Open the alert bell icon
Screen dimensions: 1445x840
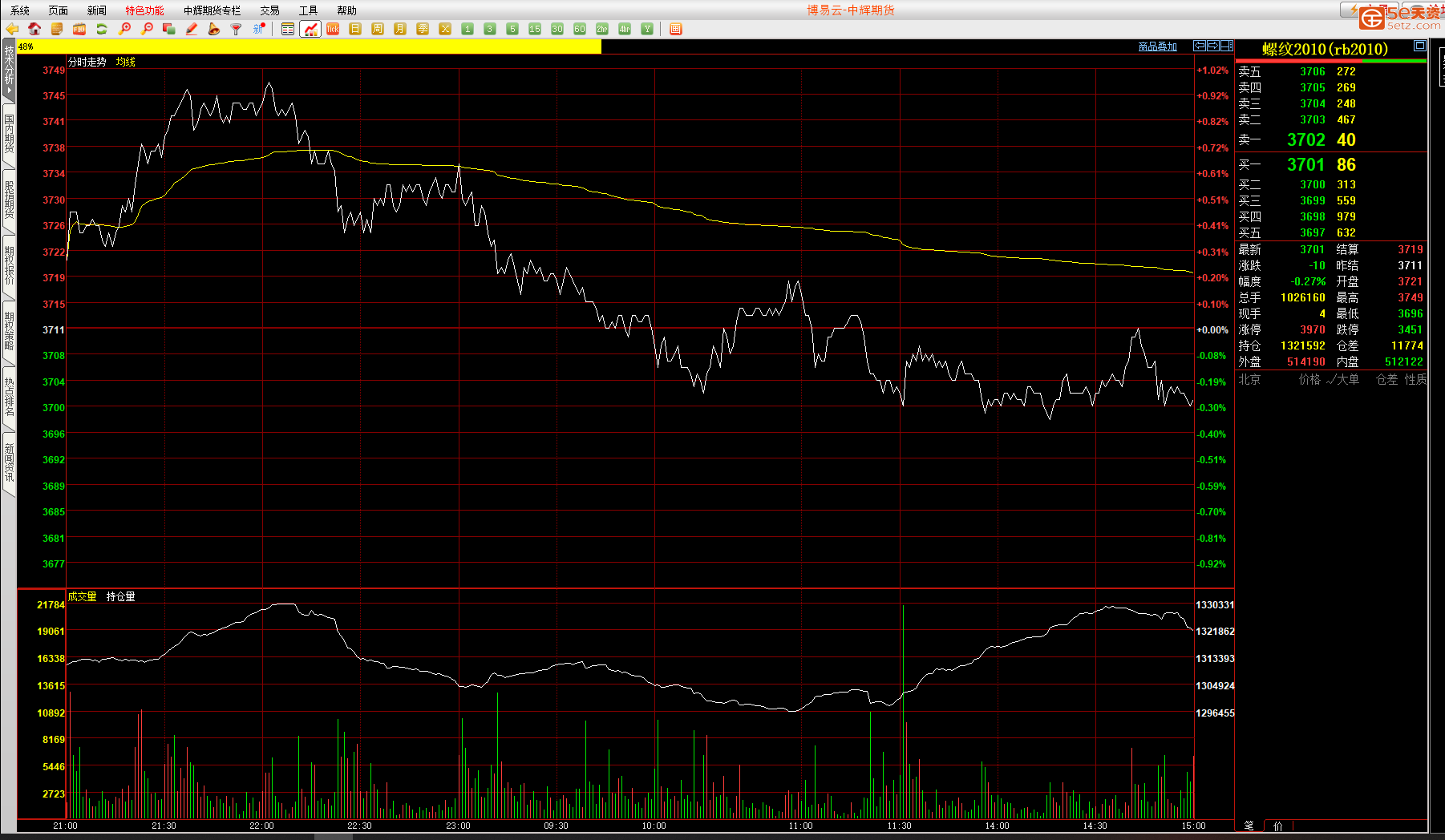(214, 29)
